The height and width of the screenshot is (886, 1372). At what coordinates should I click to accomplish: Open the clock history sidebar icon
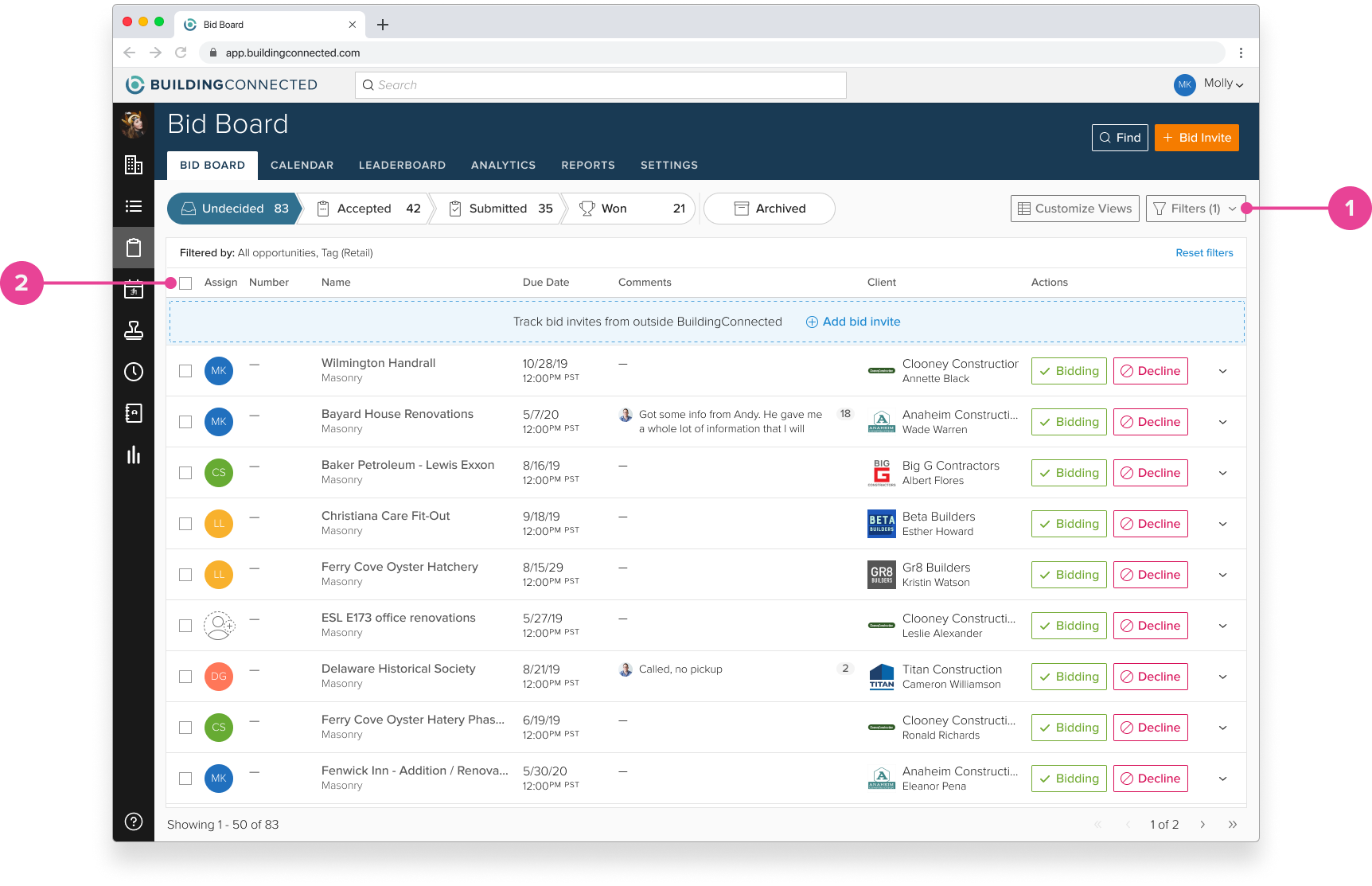click(x=134, y=372)
